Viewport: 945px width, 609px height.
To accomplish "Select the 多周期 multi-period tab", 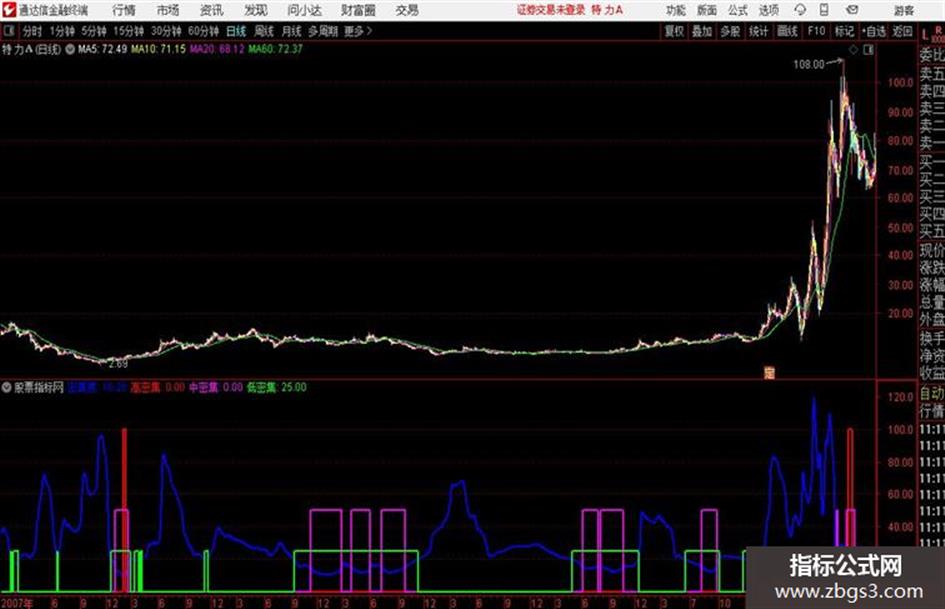I will [323, 31].
